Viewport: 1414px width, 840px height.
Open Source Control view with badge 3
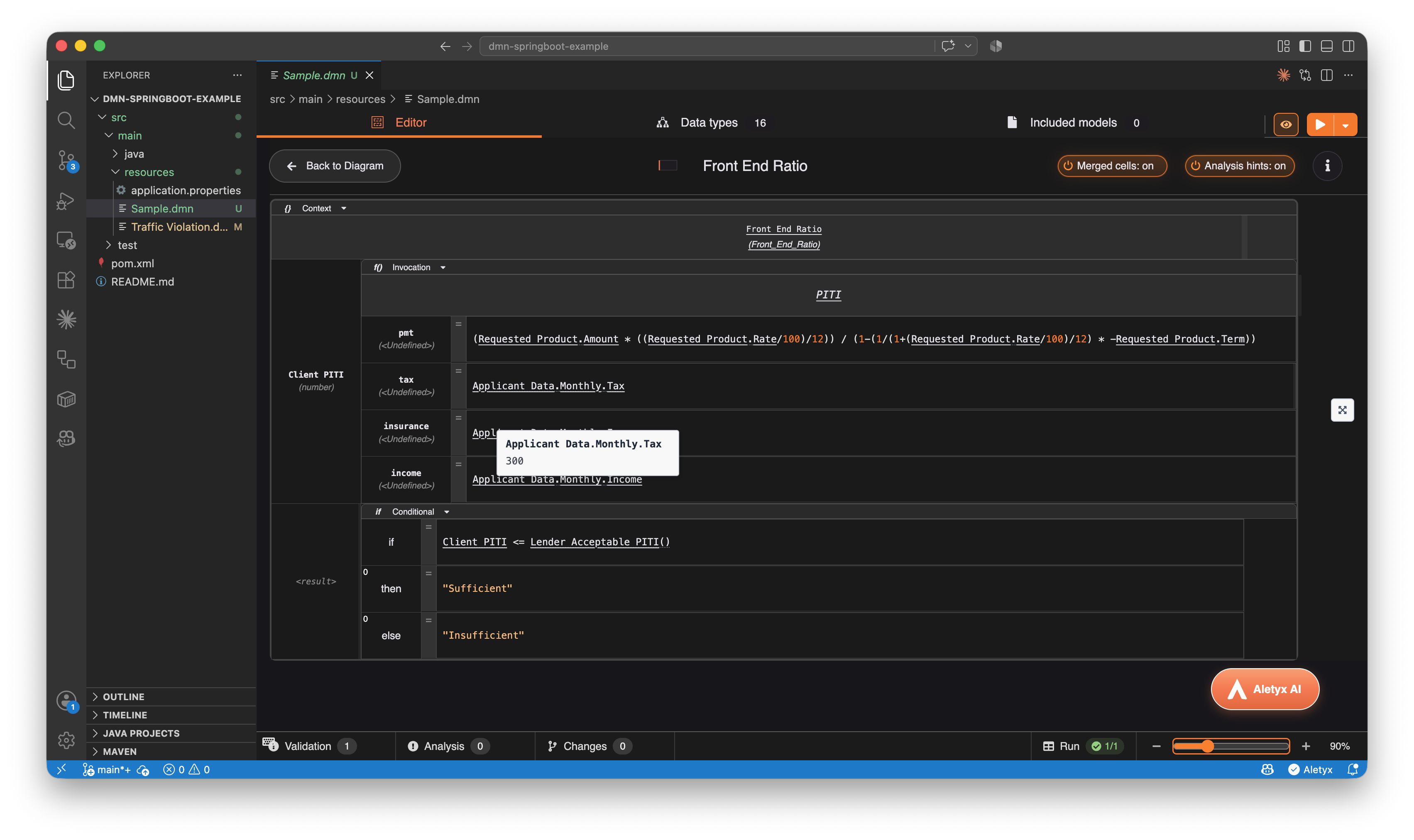click(x=66, y=160)
